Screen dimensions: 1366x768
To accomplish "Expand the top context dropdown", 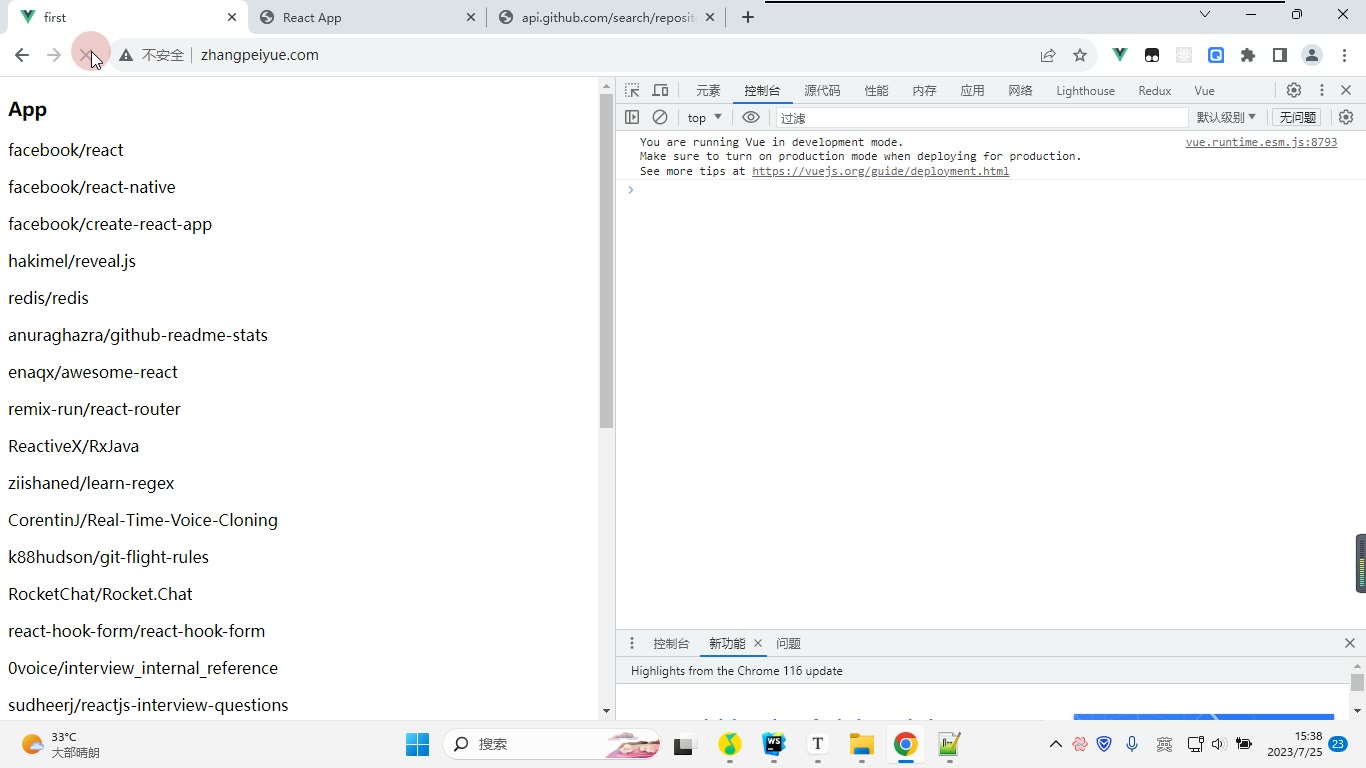I will click(705, 117).
